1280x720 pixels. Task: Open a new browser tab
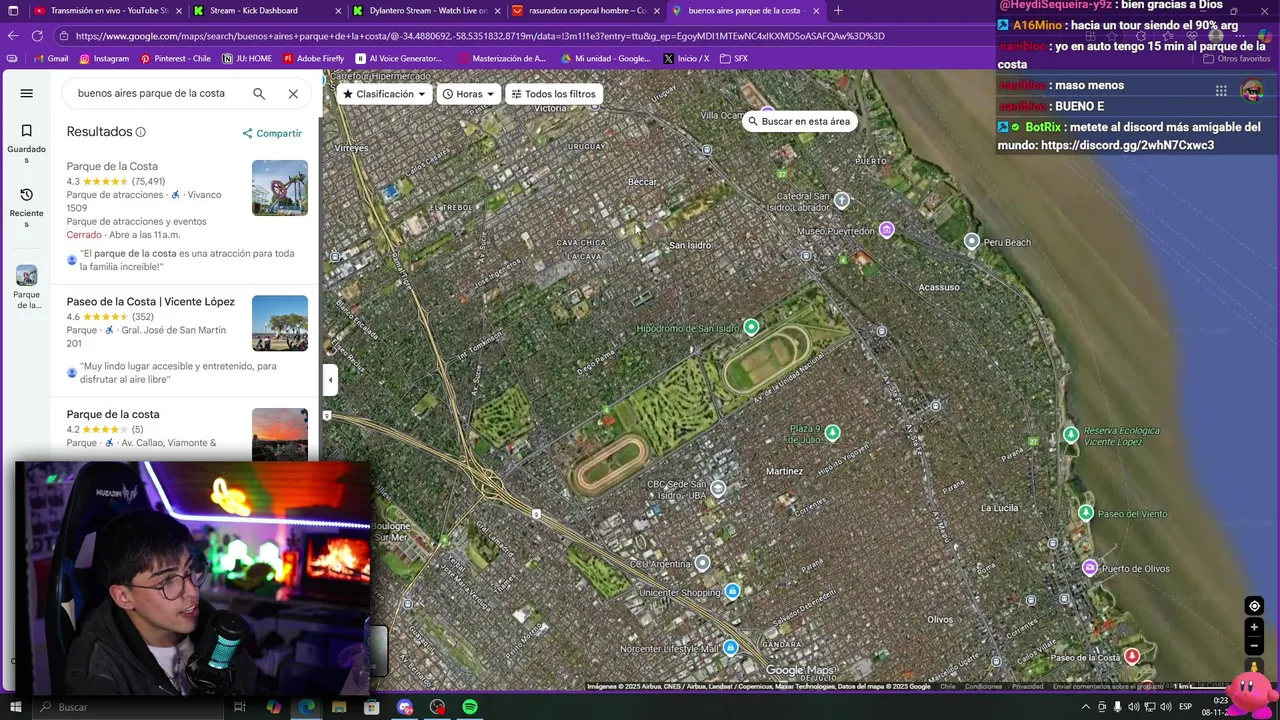(838, 11)
